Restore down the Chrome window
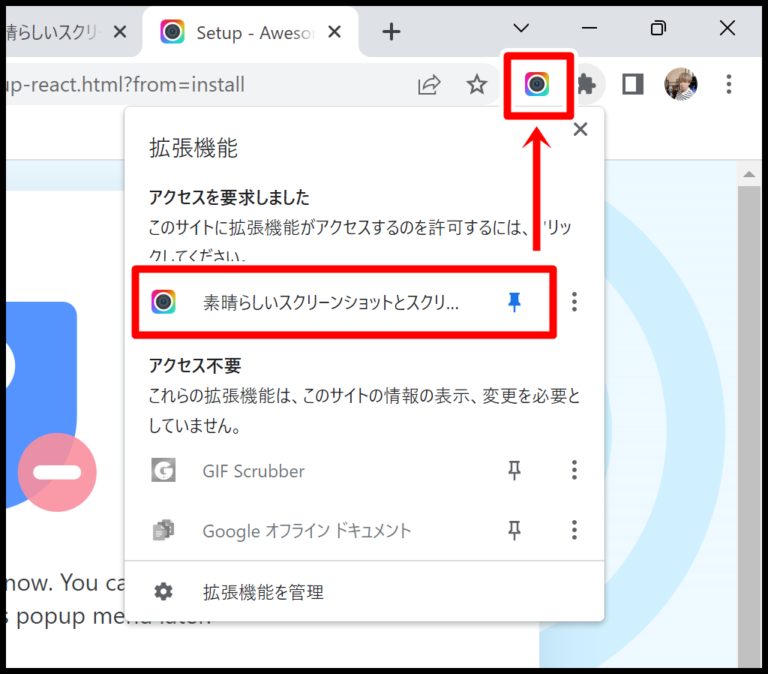 [658, 28]
